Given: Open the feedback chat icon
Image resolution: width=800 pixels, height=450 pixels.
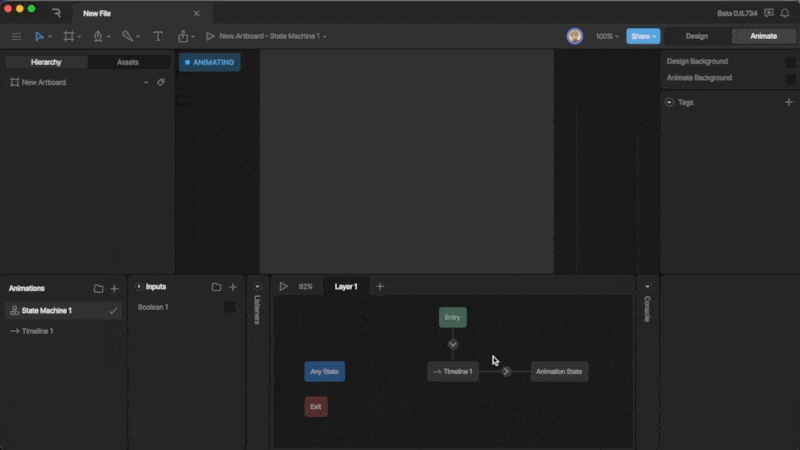Looking at the screenshot, I should [769, 13].
